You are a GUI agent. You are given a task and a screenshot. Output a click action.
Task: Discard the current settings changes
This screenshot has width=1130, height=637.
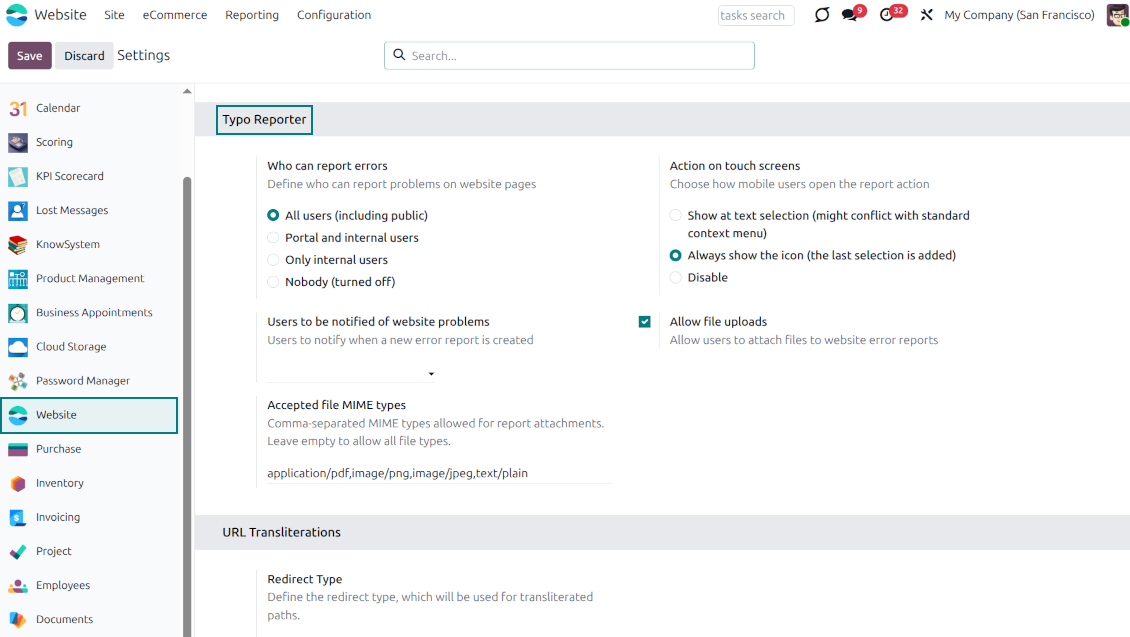pyautogui.click(x=84, y=55)
